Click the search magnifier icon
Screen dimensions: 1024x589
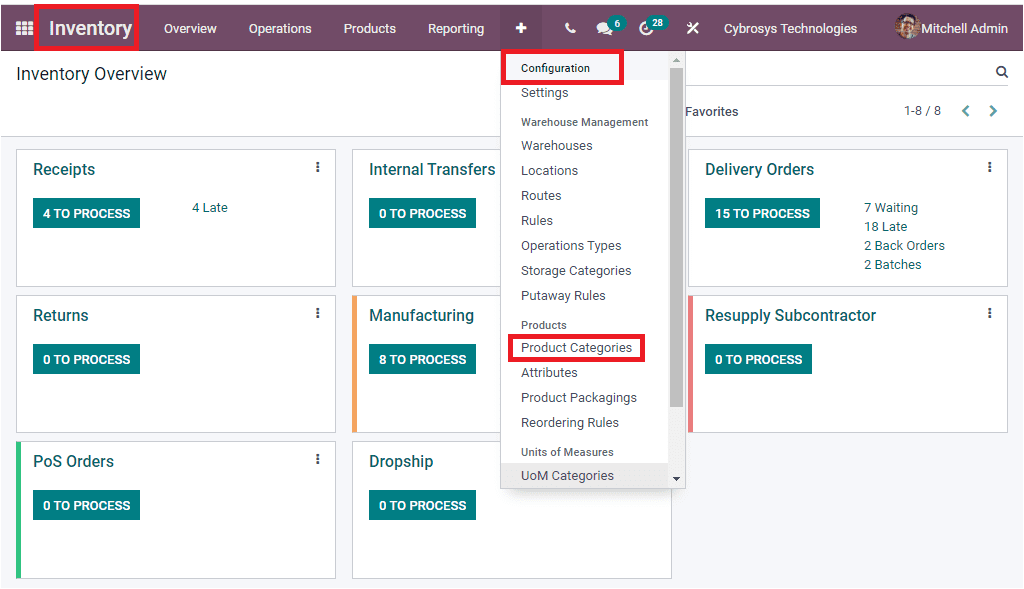point(1001,71)
